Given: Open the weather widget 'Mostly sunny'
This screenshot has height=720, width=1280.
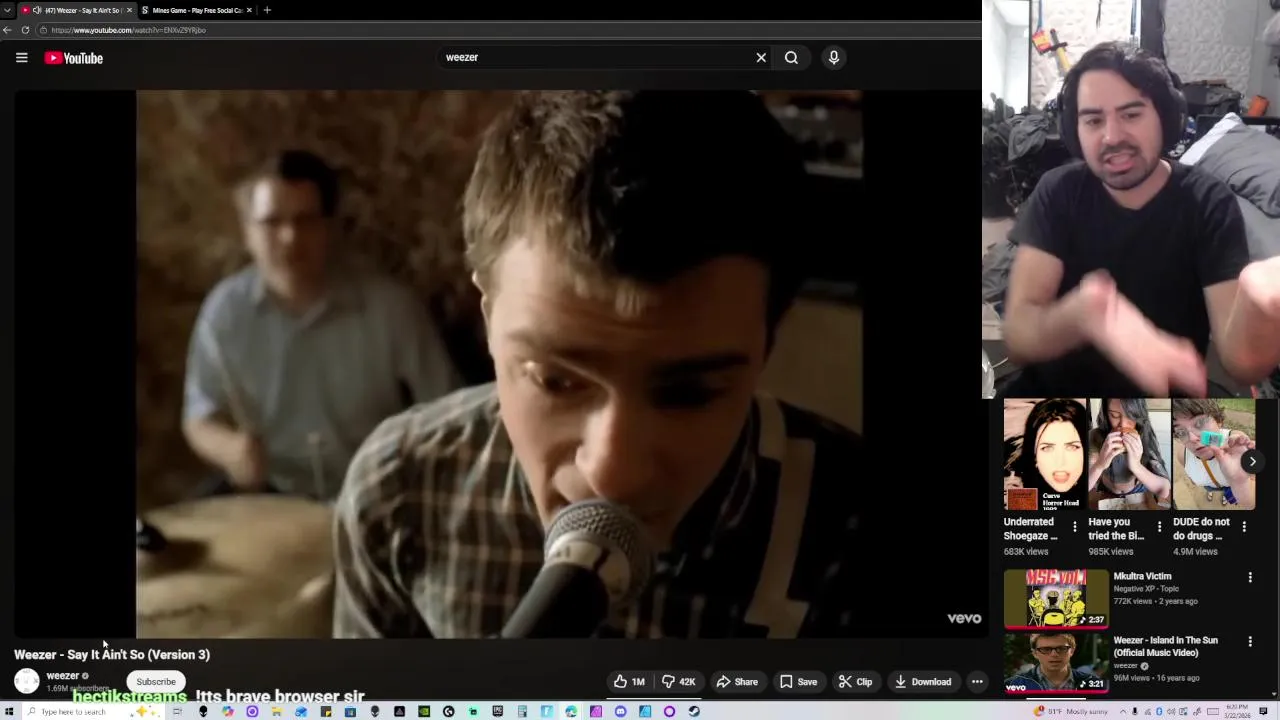Looking at the screenshot, I should point(1070,711).
